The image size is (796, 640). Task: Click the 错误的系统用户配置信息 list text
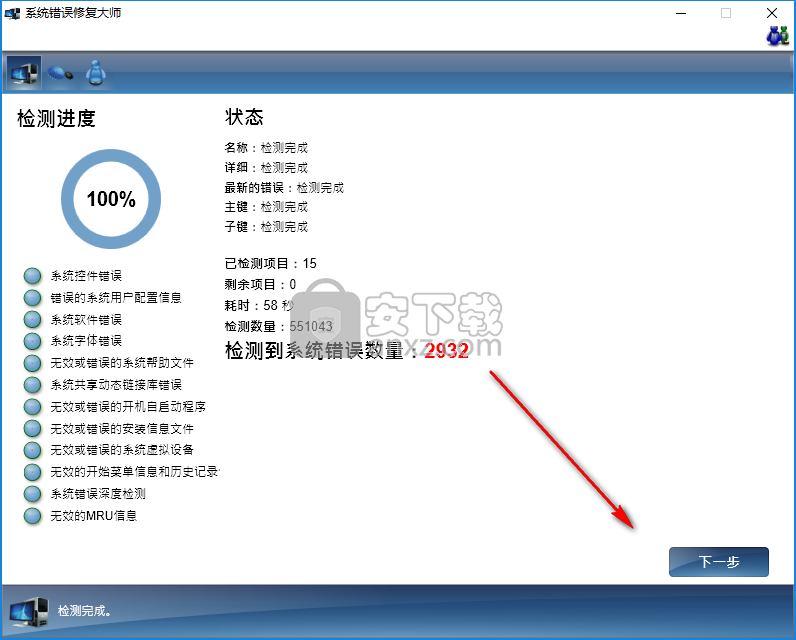click(x=116, y=298)
